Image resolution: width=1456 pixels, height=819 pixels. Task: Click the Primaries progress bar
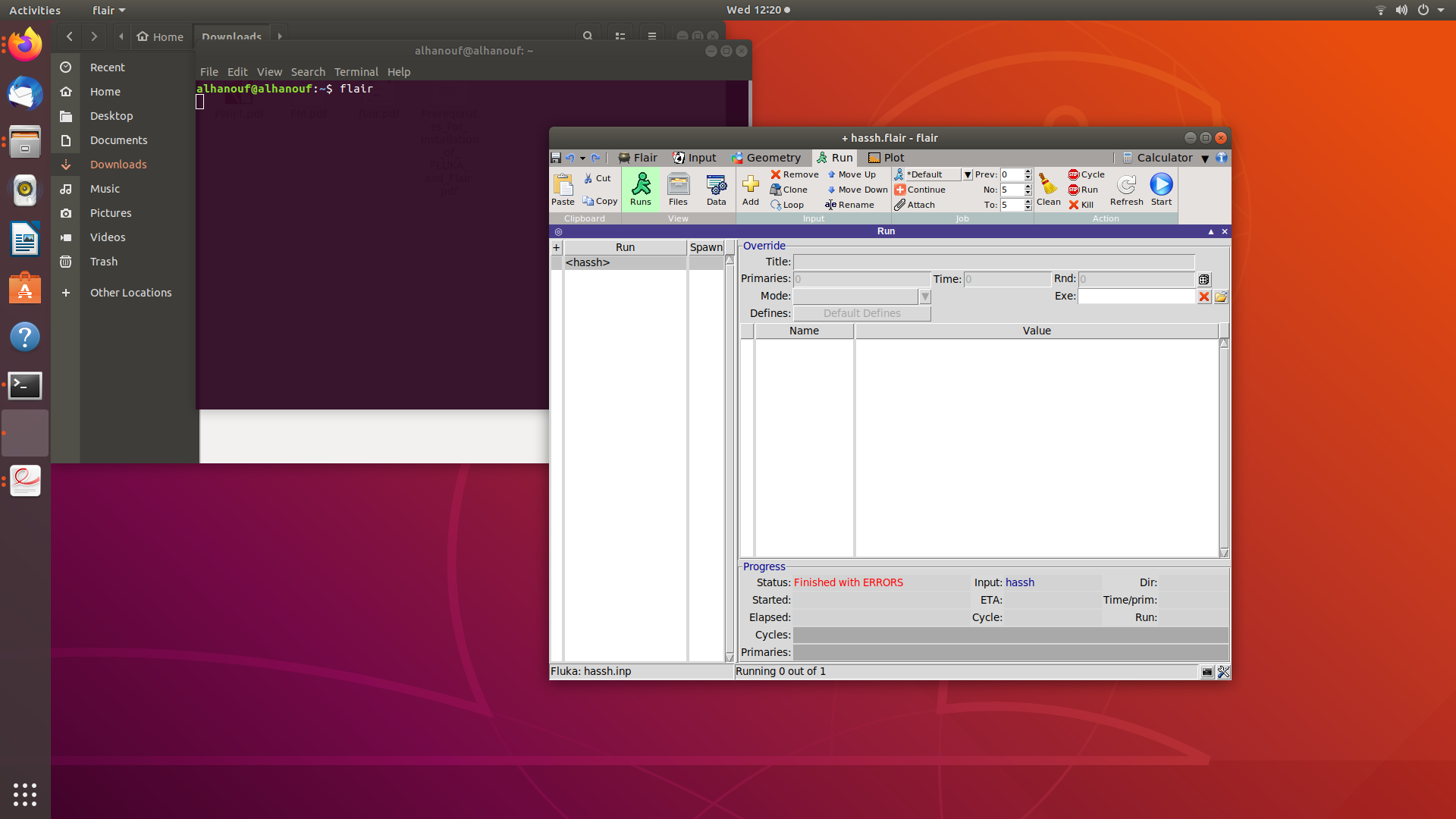[1010, 652]
